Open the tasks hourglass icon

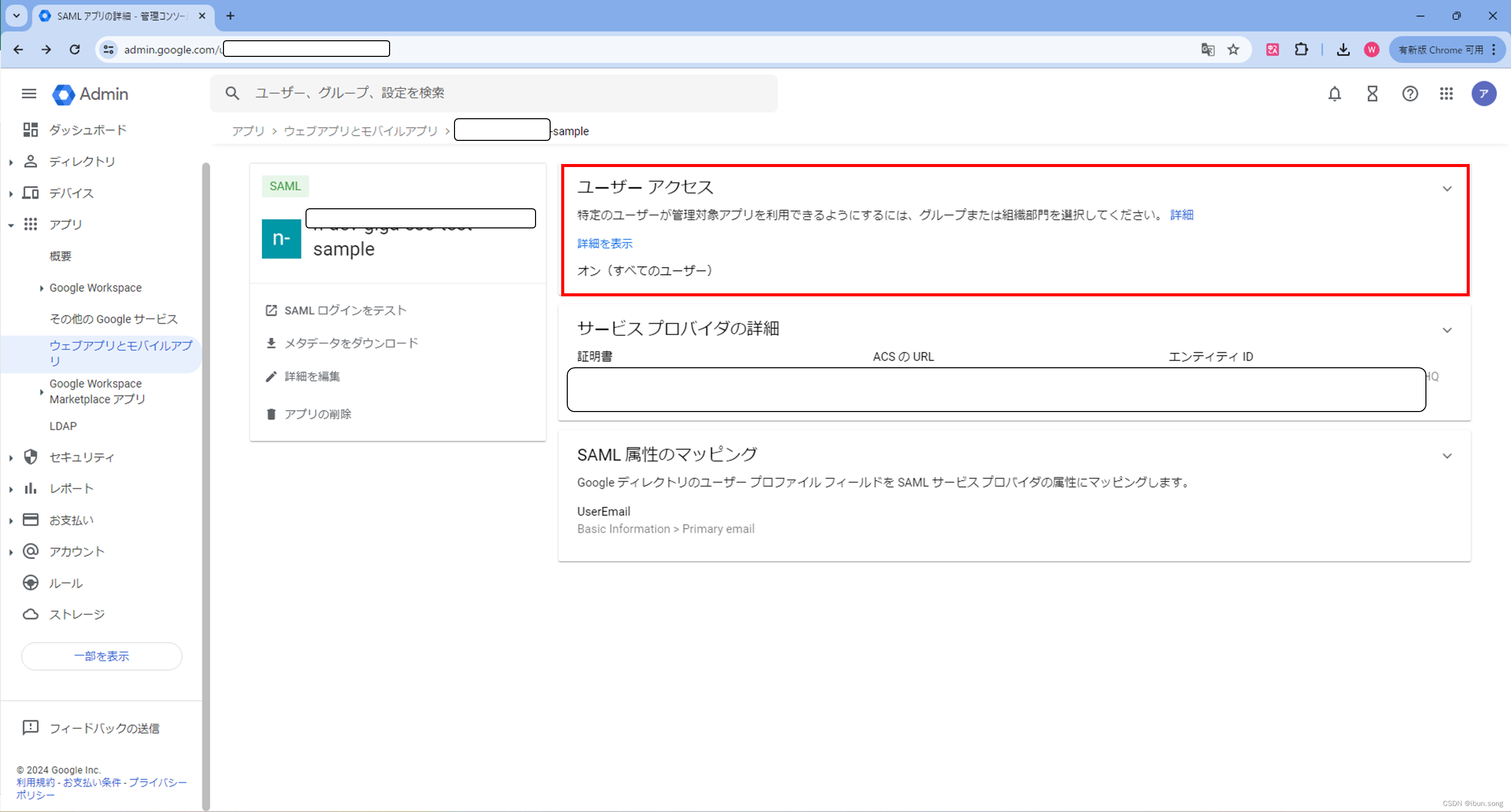pos(1372,94)
